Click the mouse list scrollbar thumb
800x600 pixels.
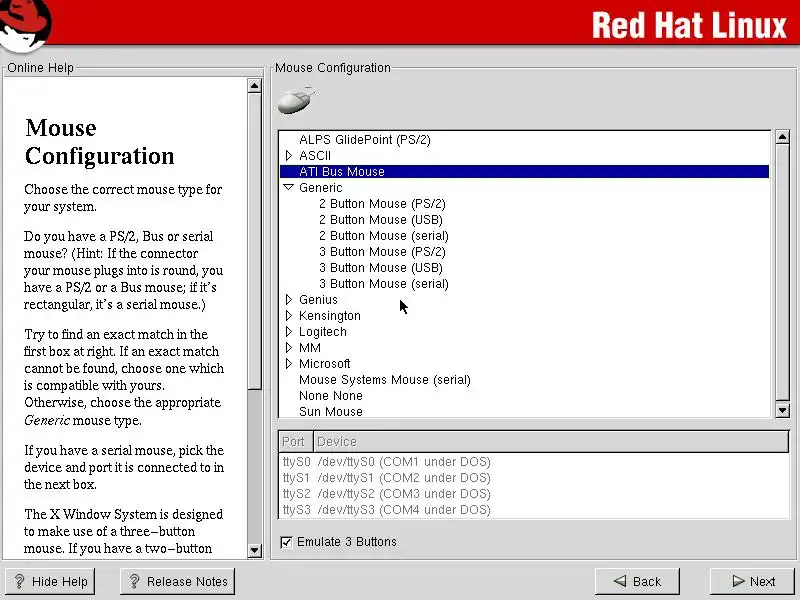coord(782,272)
